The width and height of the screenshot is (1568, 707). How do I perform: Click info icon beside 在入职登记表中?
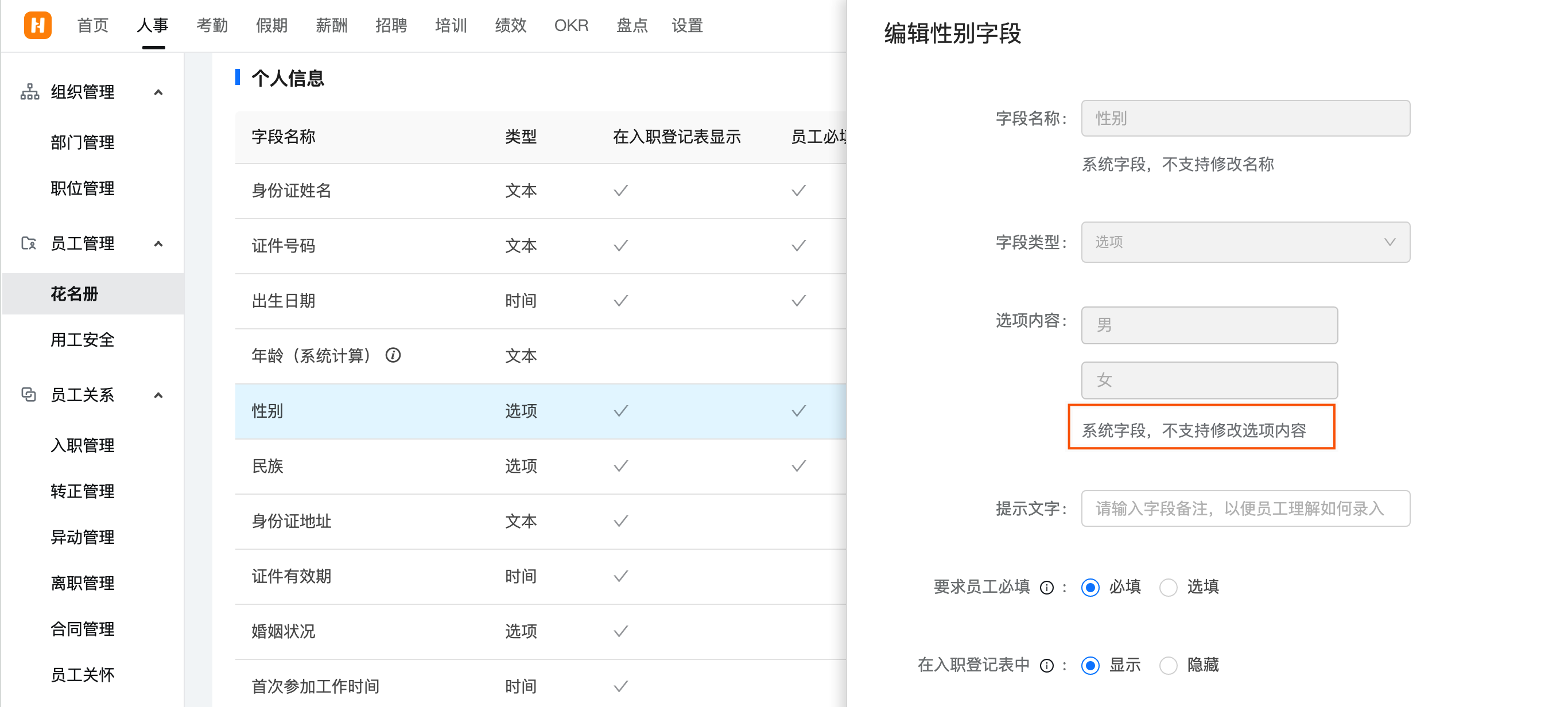click(x=1046, y=666)
